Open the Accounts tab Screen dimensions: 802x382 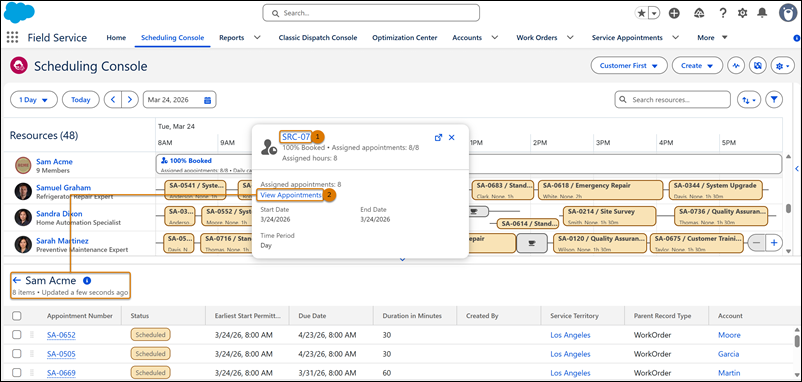tap(467, 37)
